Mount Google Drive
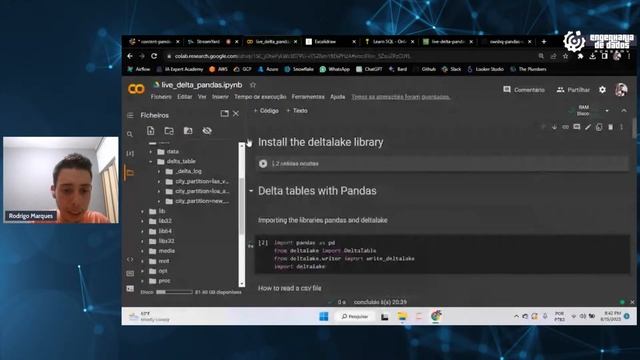 pyautogui.click(x=188, y=131)
